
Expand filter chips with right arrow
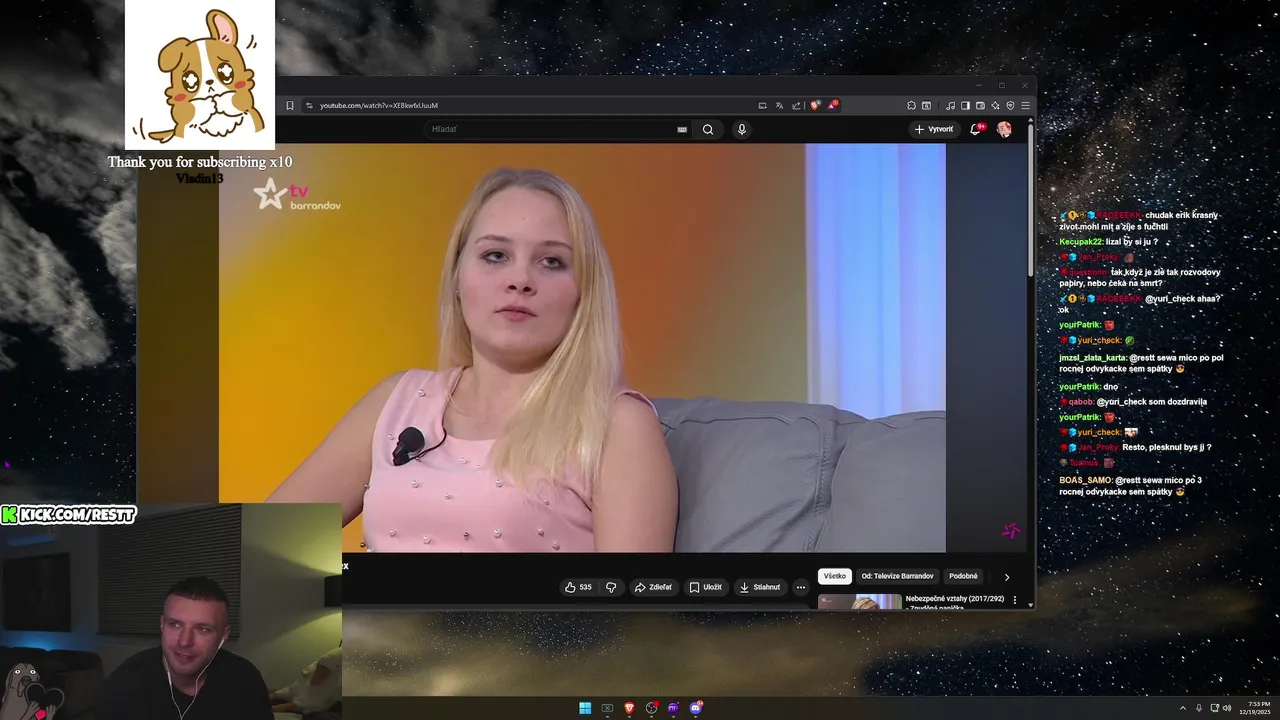click(1007, 577)
